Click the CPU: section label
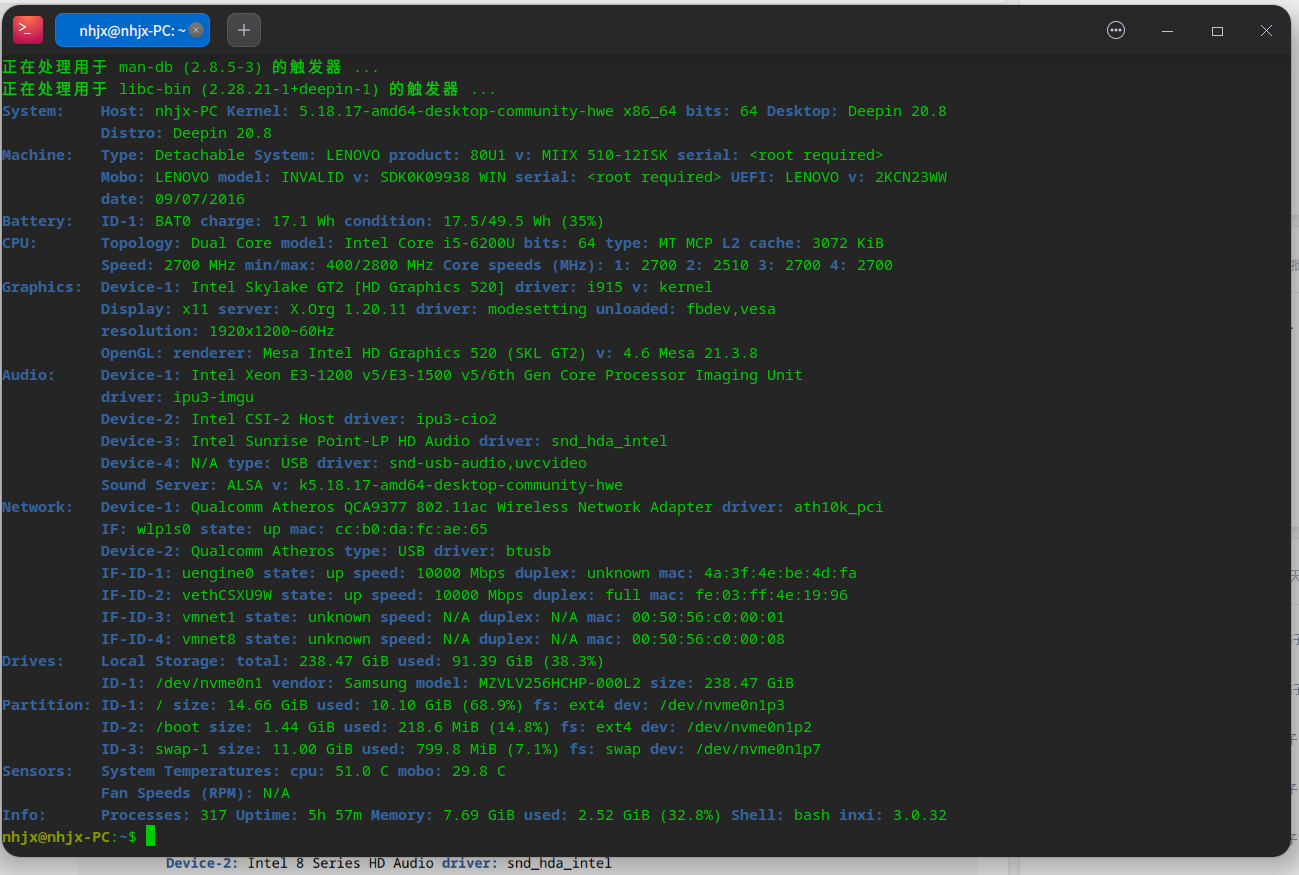Screen dimensions: 1299x875 pos(20,243)
